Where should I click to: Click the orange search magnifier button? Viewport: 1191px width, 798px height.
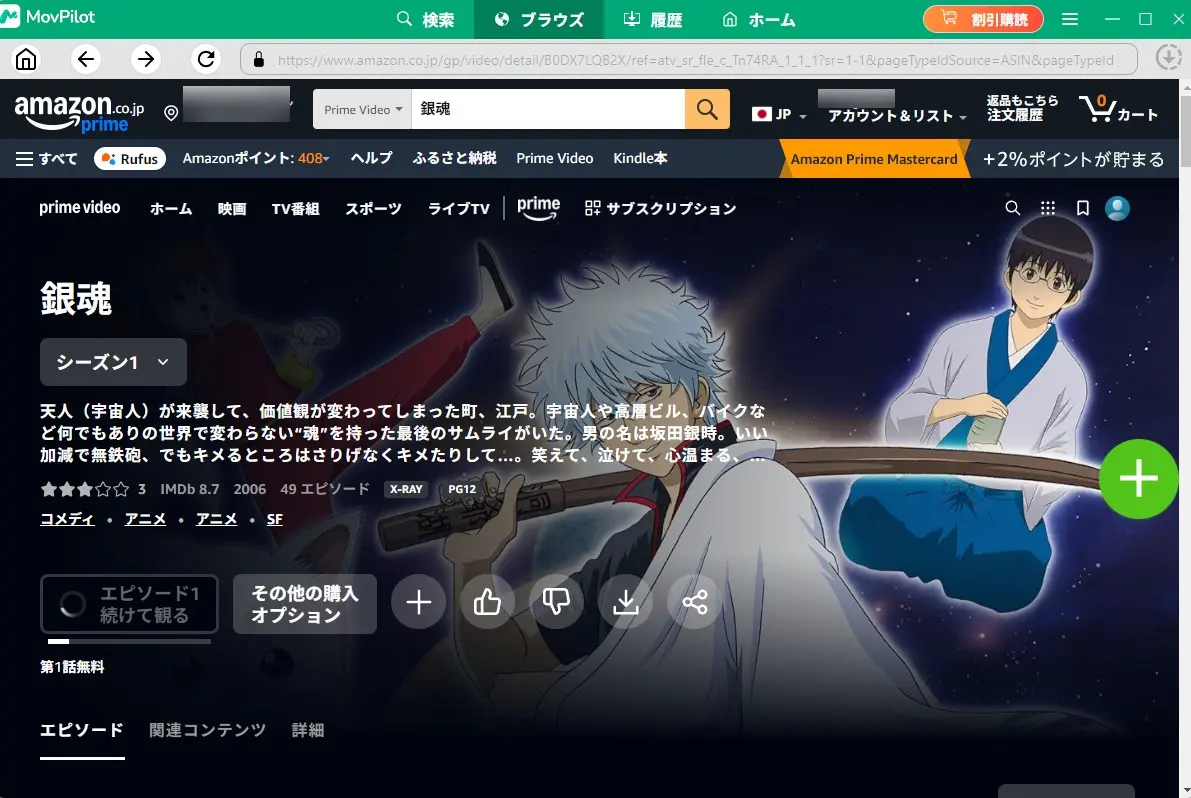pos(707,109)
